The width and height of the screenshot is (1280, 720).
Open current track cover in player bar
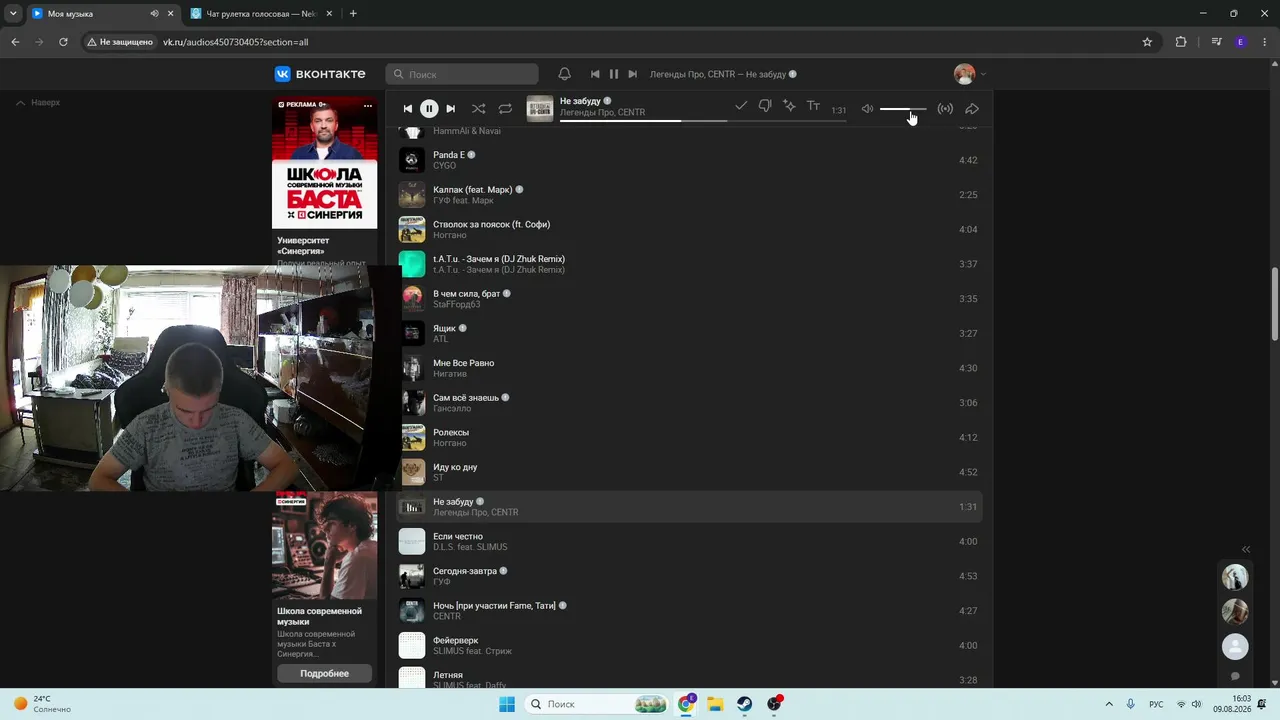[540, 108]
